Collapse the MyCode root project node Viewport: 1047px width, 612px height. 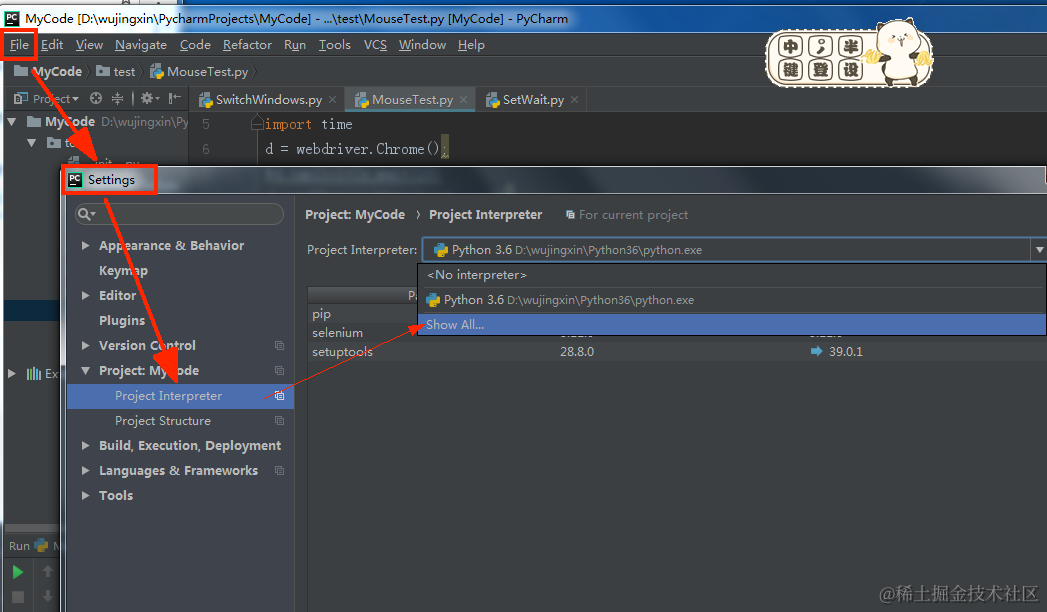12,122
